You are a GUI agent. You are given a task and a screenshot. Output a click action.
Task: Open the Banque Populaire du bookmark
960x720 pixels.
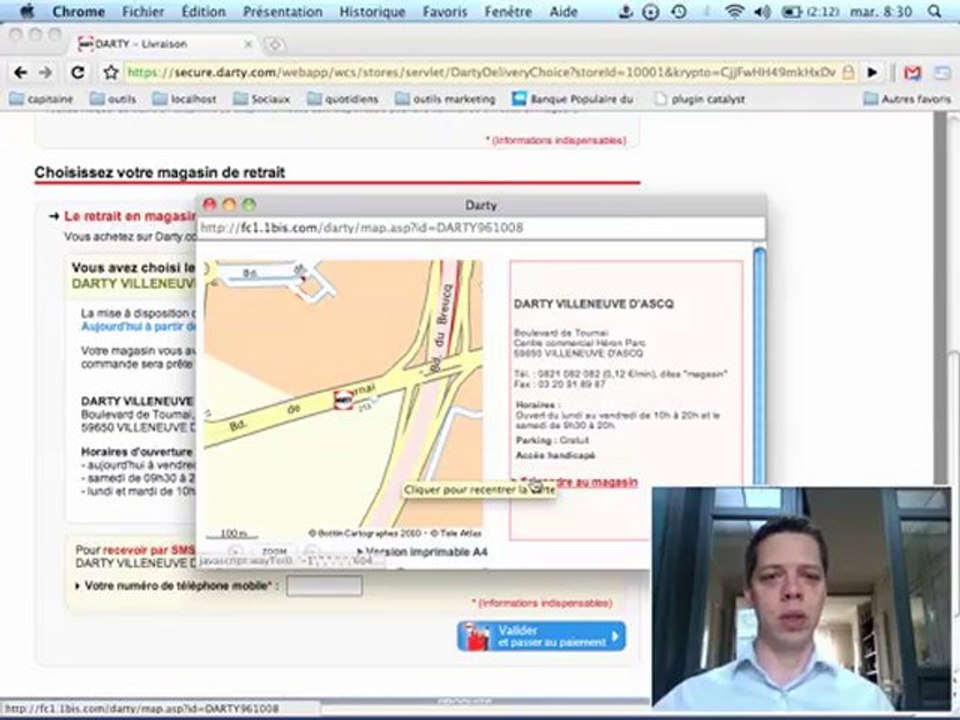572,99
